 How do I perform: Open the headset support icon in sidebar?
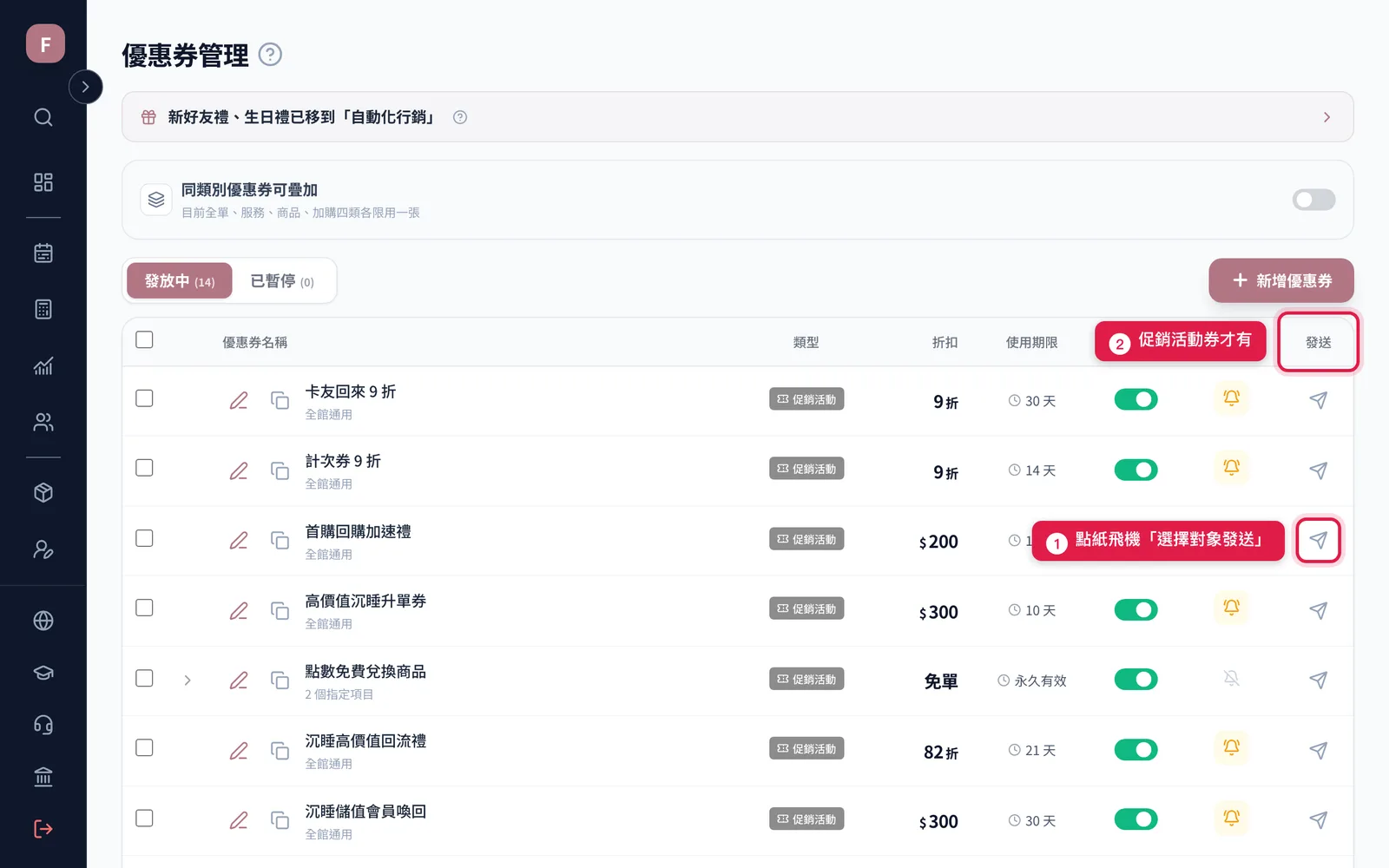pyautogui.click(x=43, y=725)
